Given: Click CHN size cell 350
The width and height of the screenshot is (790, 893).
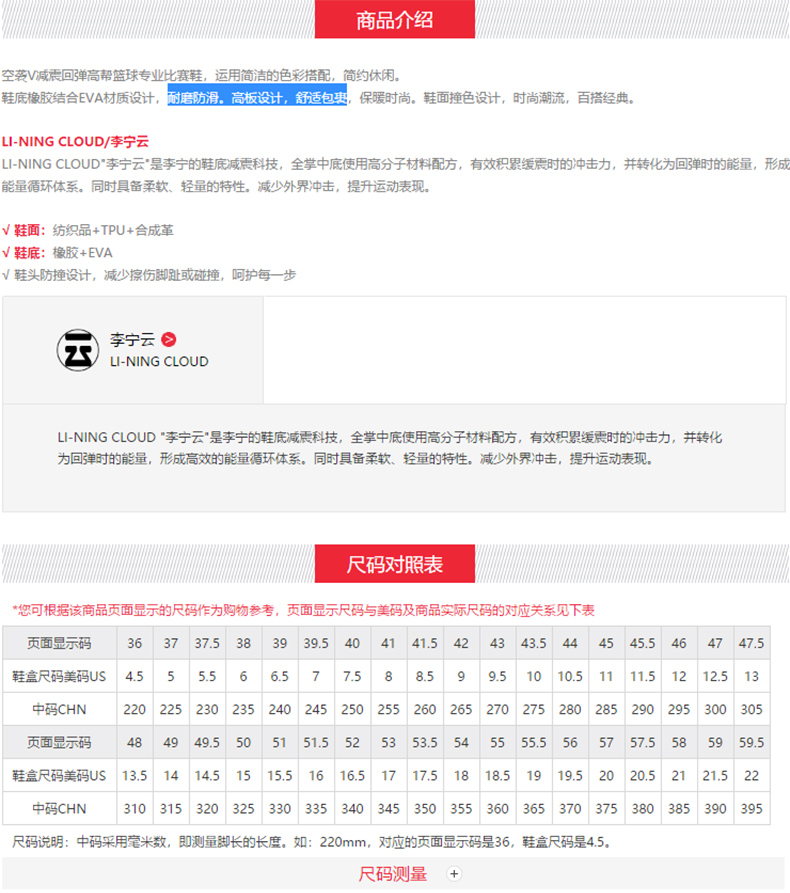Looking at the screenshot, I should 425,808.
